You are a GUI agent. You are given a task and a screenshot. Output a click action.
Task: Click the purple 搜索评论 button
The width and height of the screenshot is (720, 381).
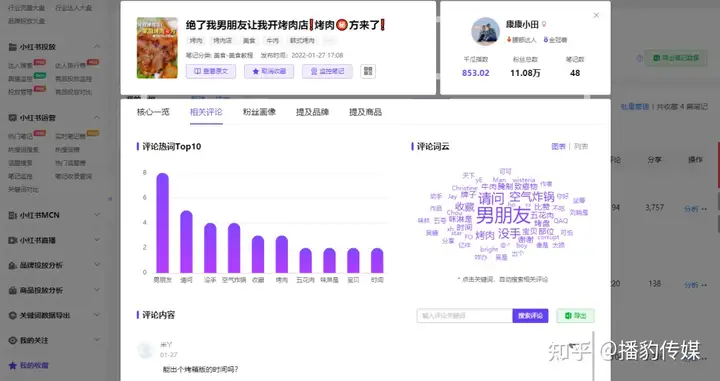[x=530, y=316]
